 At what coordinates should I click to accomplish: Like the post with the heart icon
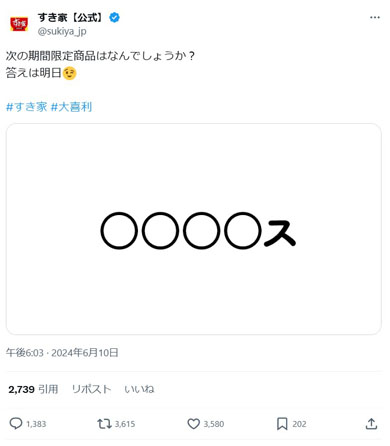click(x=193, y=424)
